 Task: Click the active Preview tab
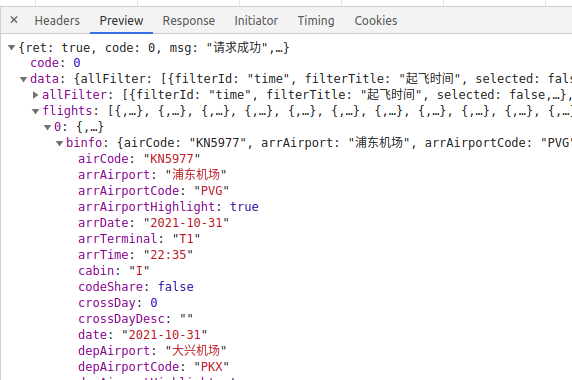click(x=121, y=21)
